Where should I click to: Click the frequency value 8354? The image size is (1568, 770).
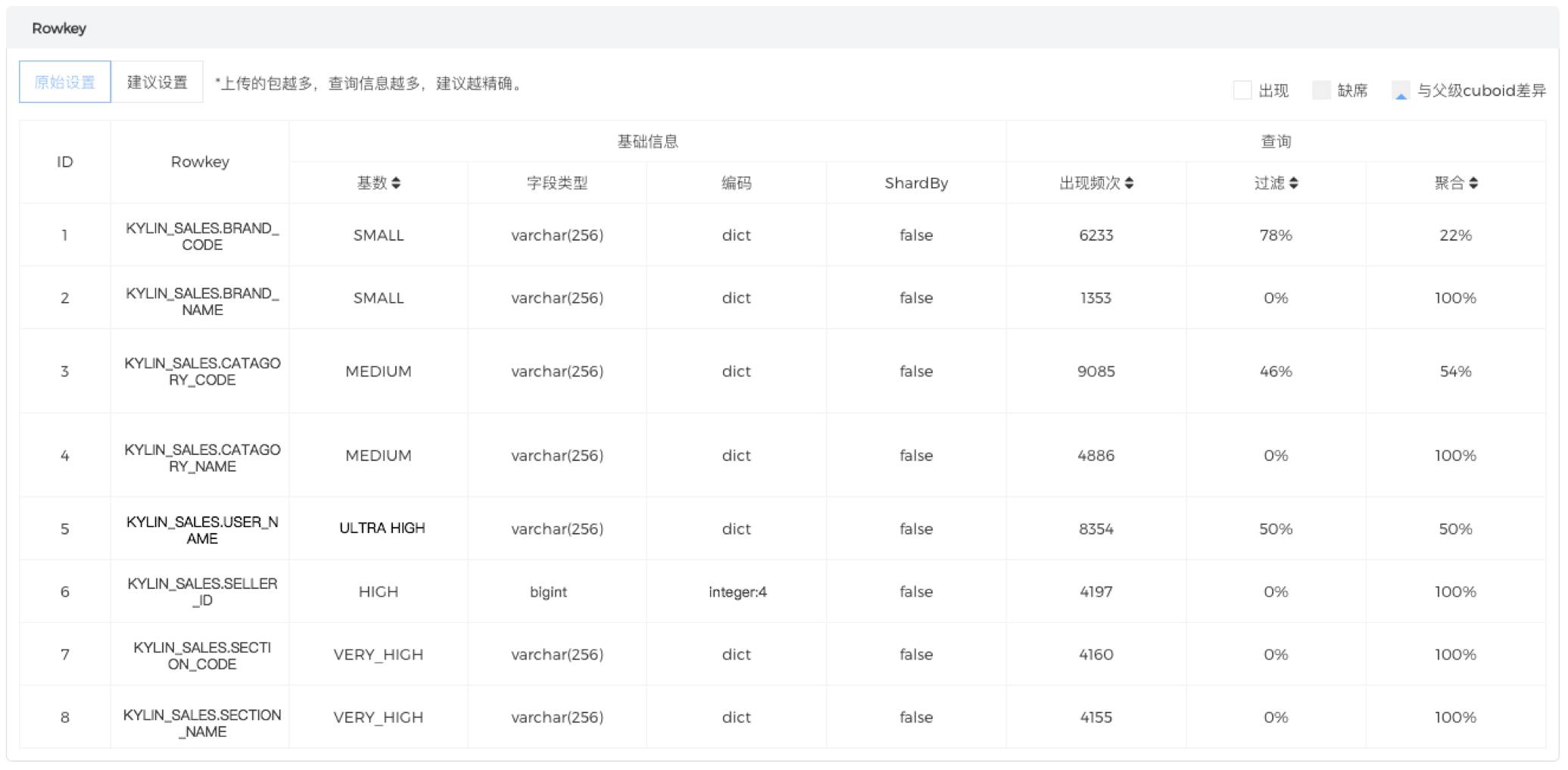point(1096,528)
